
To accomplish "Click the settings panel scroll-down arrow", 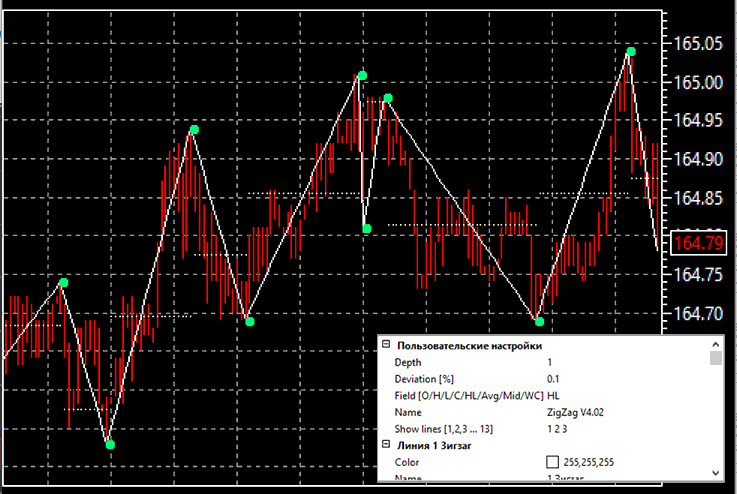I will click(715, 473).
